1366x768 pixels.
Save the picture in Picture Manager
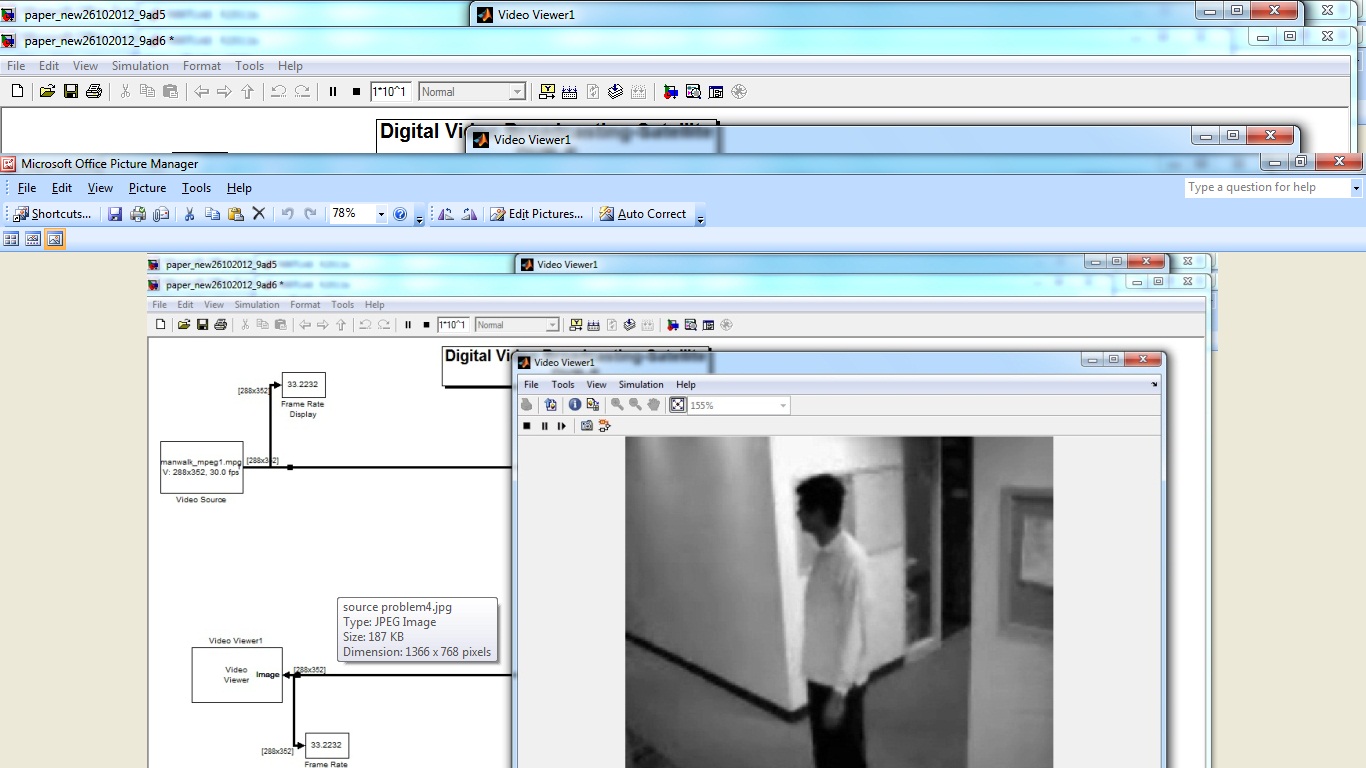pos(115,214)
